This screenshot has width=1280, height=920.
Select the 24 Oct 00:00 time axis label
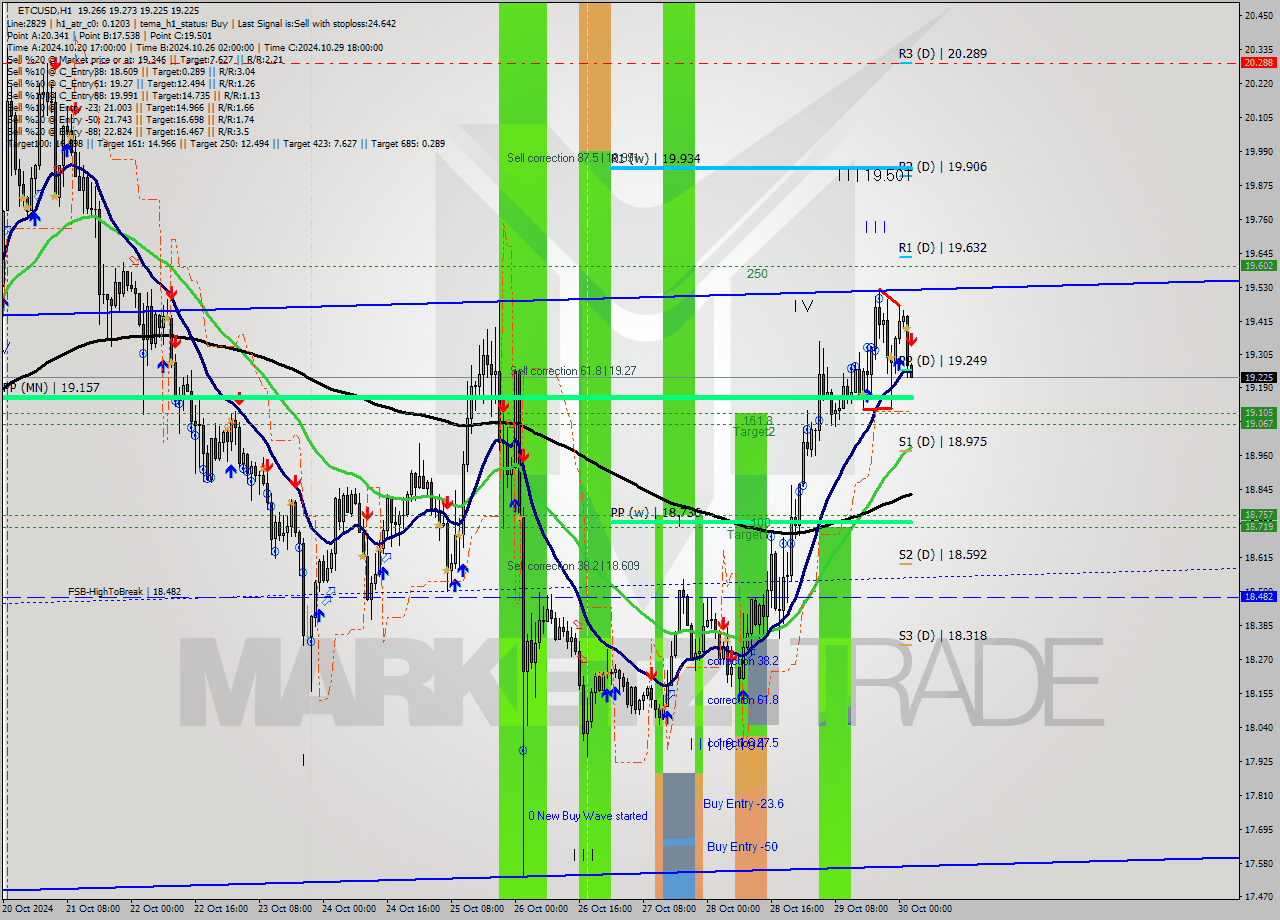[348, 909]
